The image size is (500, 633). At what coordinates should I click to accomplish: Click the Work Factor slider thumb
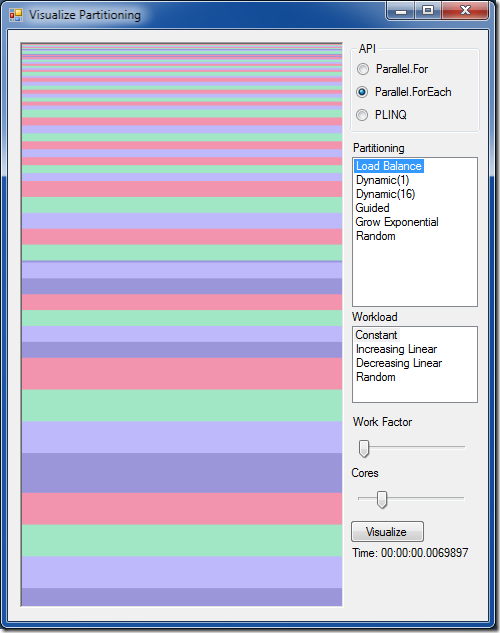[364, 449]
